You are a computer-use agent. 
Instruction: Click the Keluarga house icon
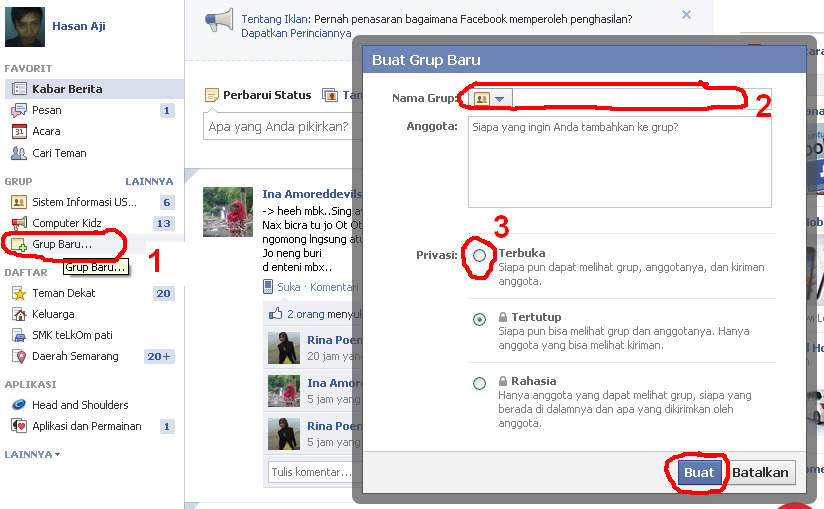[x=19, y=314]
